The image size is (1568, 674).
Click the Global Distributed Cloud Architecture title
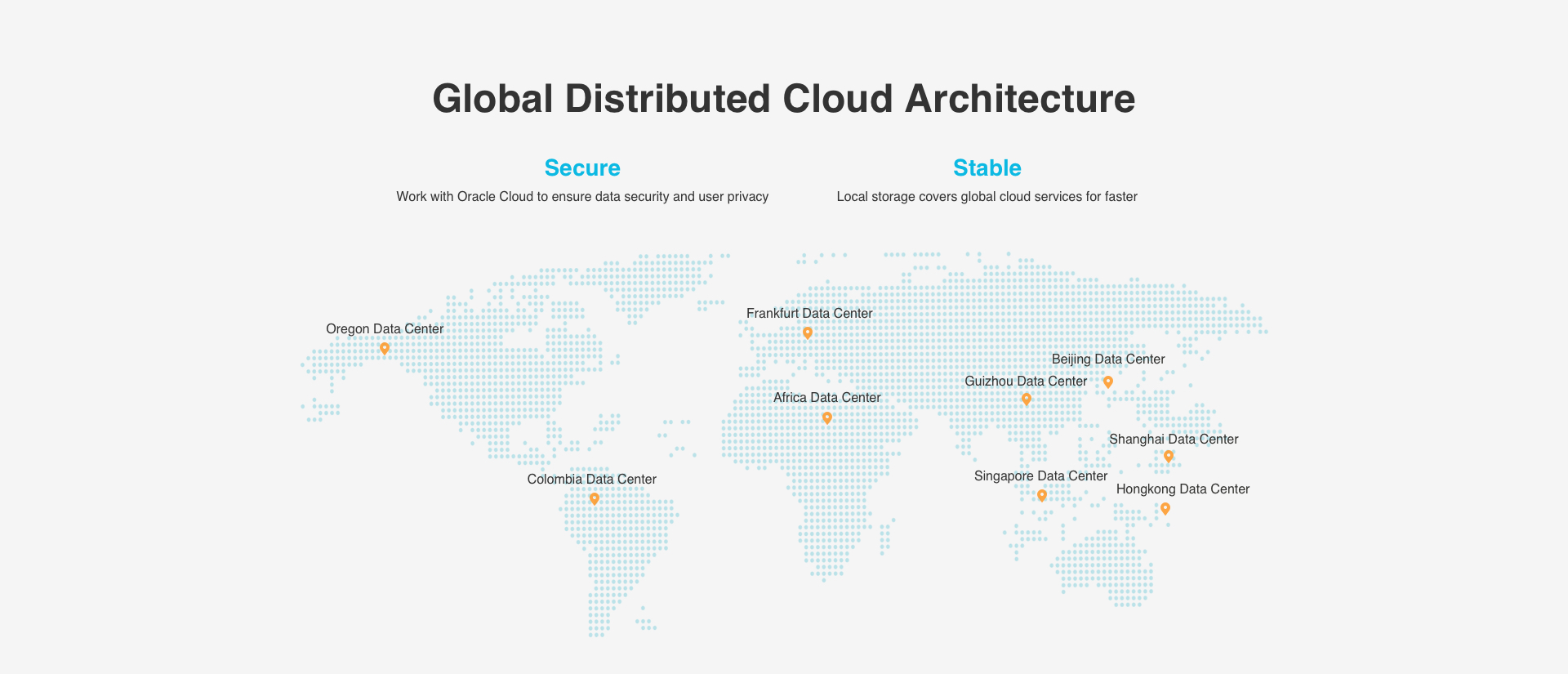click(x=783, y=99)
